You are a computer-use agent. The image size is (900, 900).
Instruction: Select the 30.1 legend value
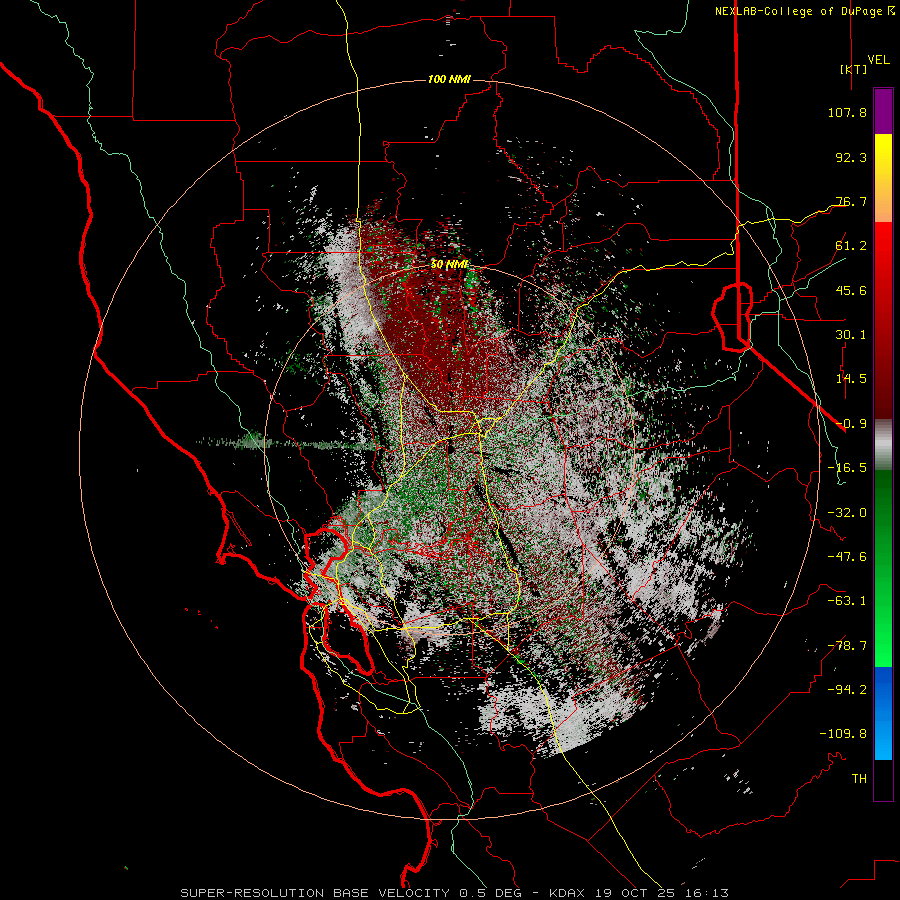[x=851, y=335]
